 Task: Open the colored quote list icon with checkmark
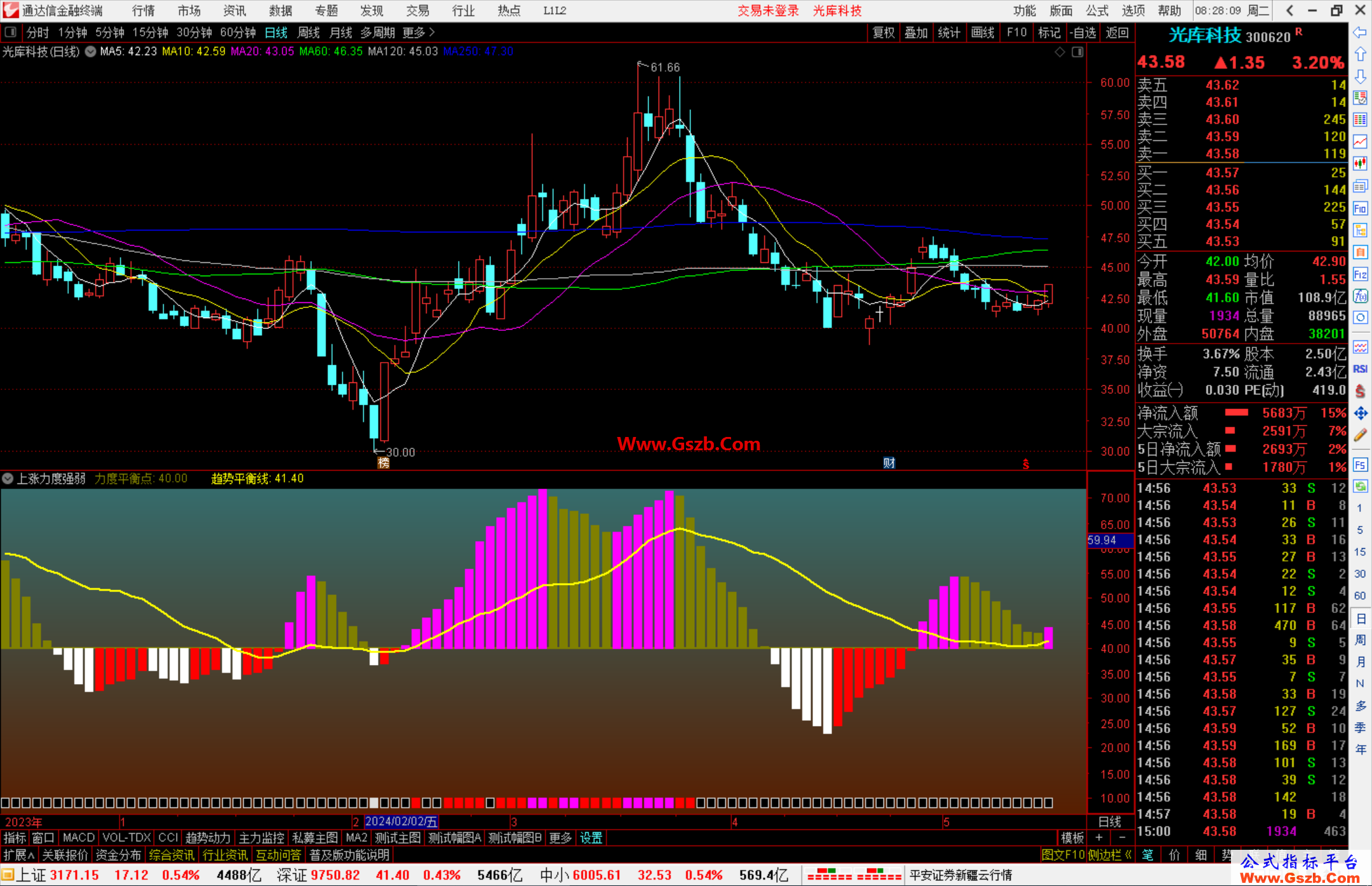pyautogui.click(x=1360, y=98)
